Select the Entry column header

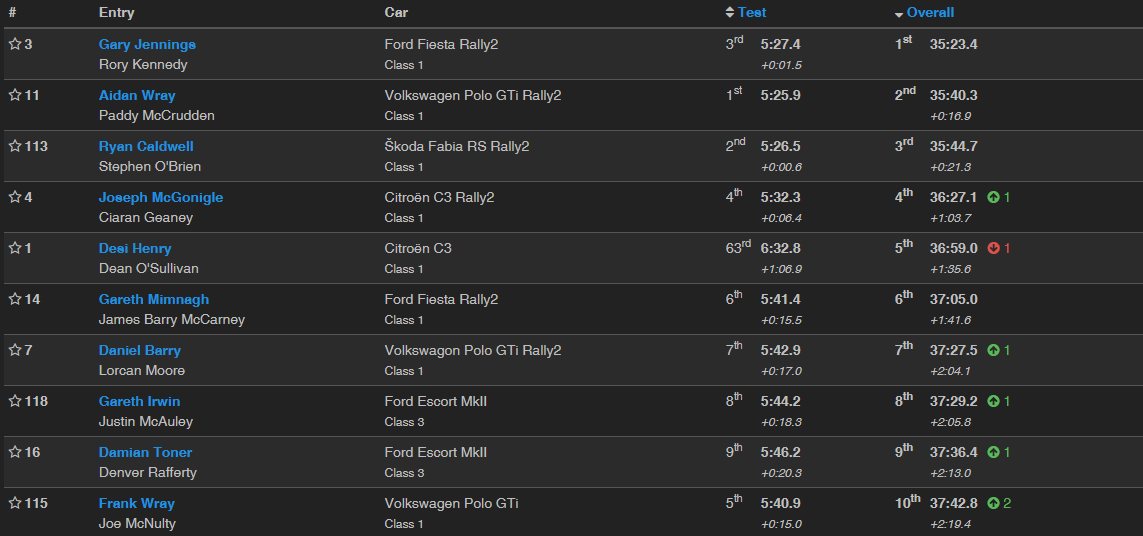click(116, 12)
